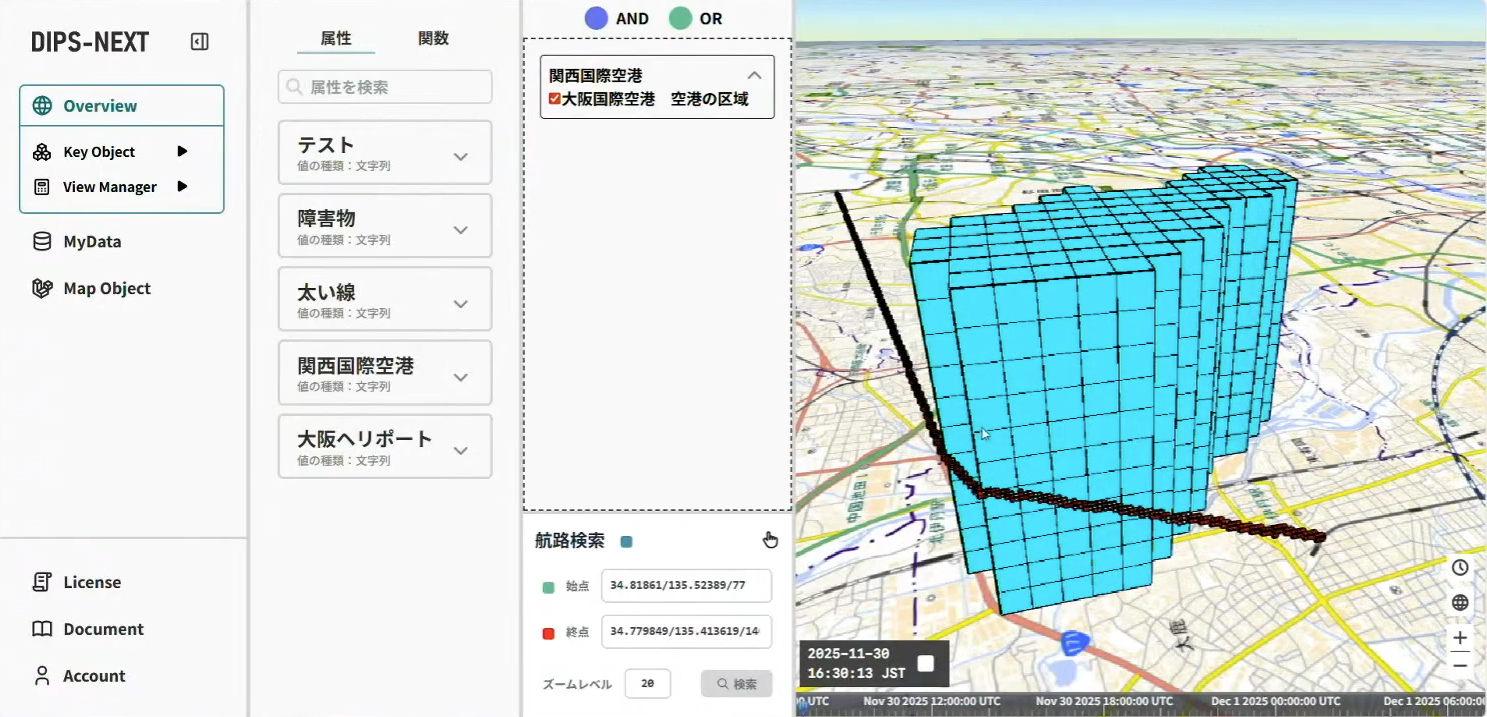Viewport: 1487px width, 717px height.
Task: Expand the 大阪ヘリポート attribute dropdown
Action: [x=460, y=451]
